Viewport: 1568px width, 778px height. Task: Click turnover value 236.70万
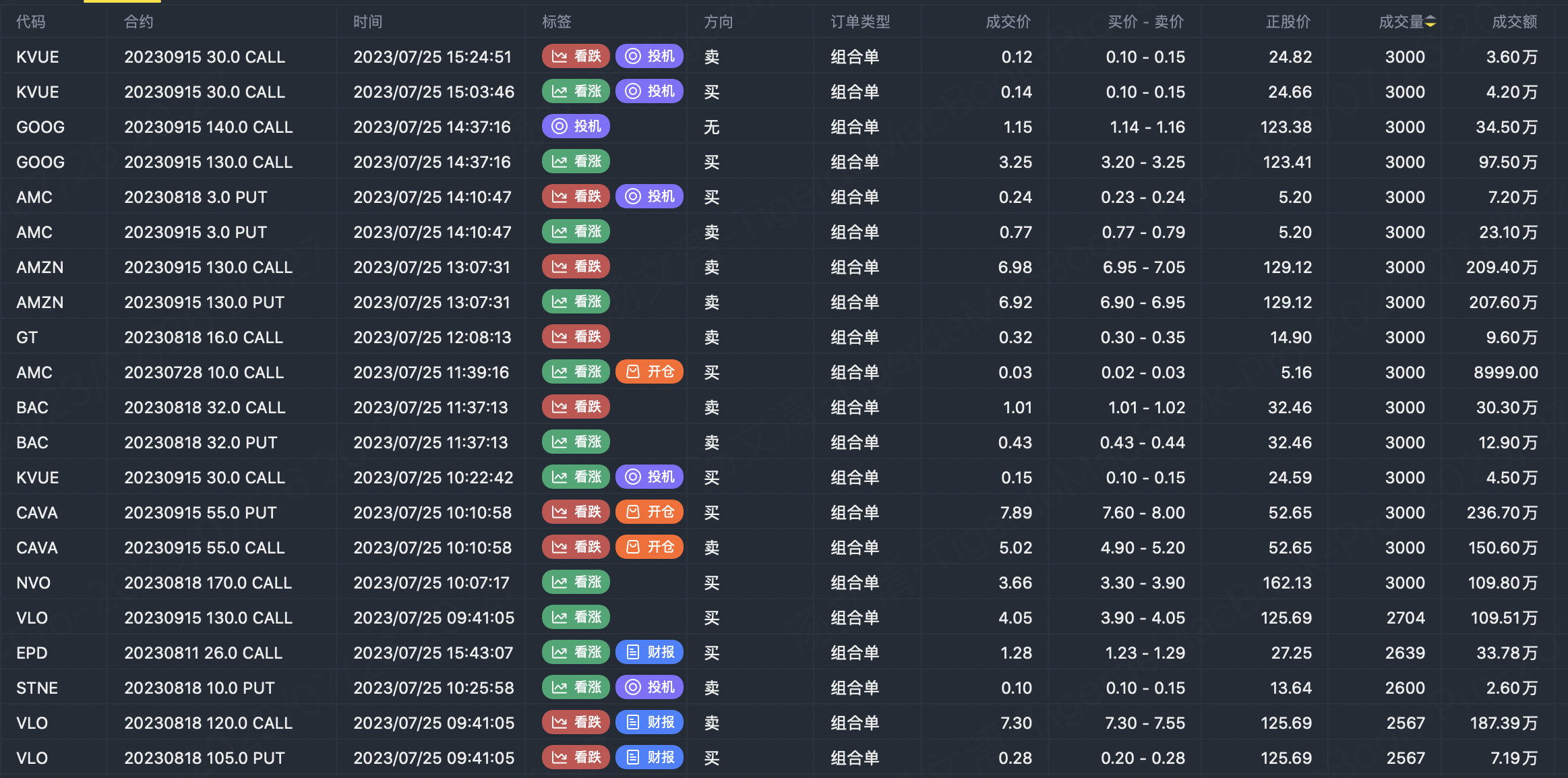1502,512
